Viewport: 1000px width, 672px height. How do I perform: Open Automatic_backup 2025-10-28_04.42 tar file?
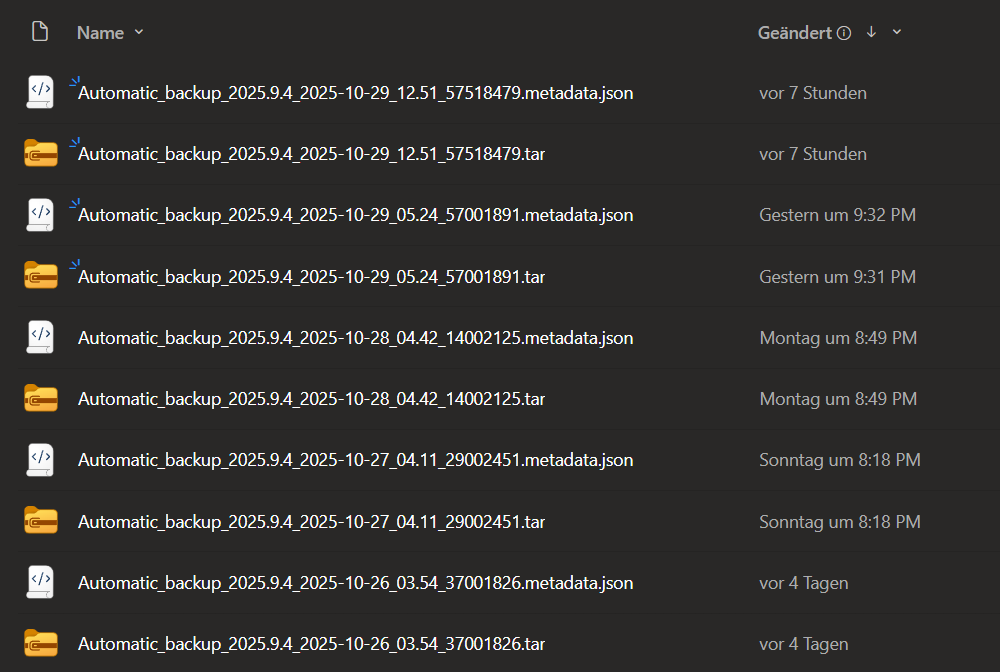click(x=311, y=399)
